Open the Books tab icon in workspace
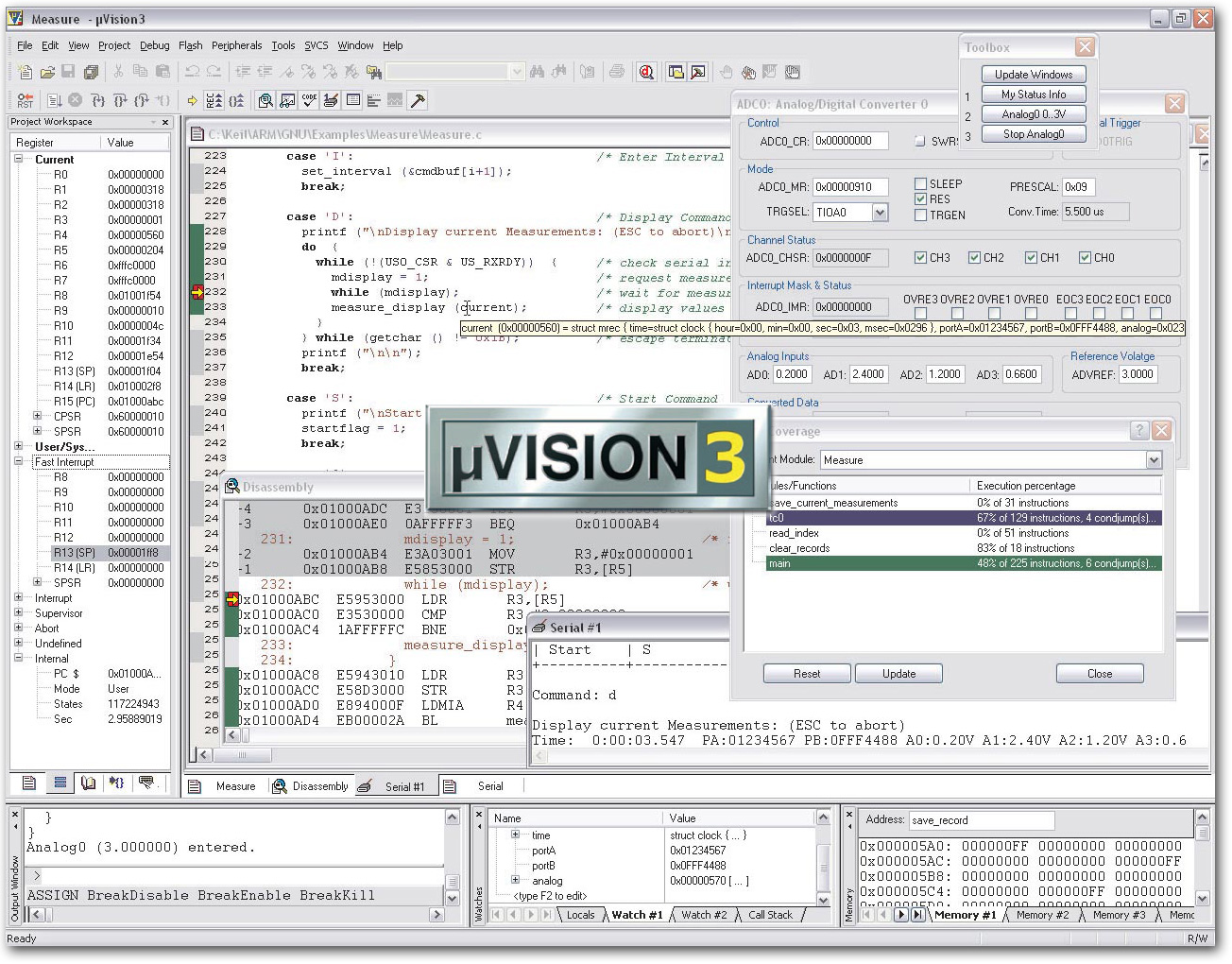The image size is (1232, 964). (x=88, y=783)
